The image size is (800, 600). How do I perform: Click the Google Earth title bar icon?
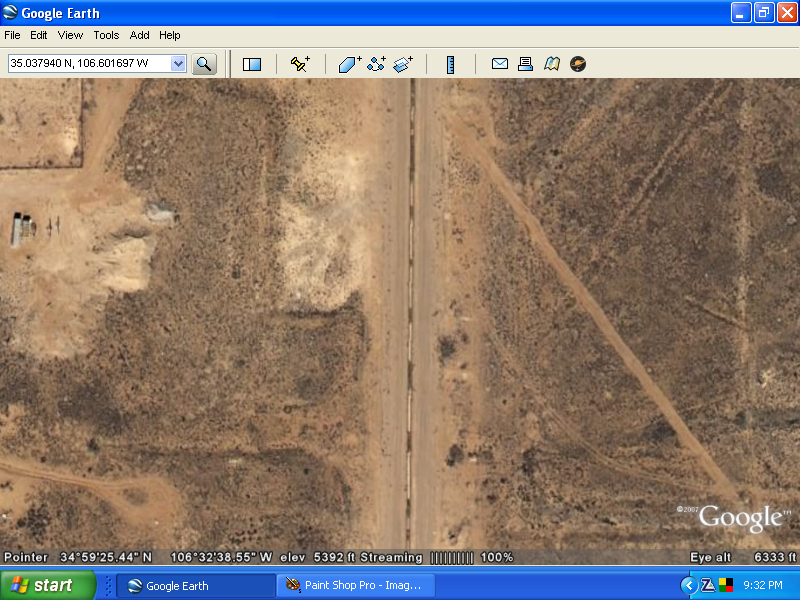10,13
